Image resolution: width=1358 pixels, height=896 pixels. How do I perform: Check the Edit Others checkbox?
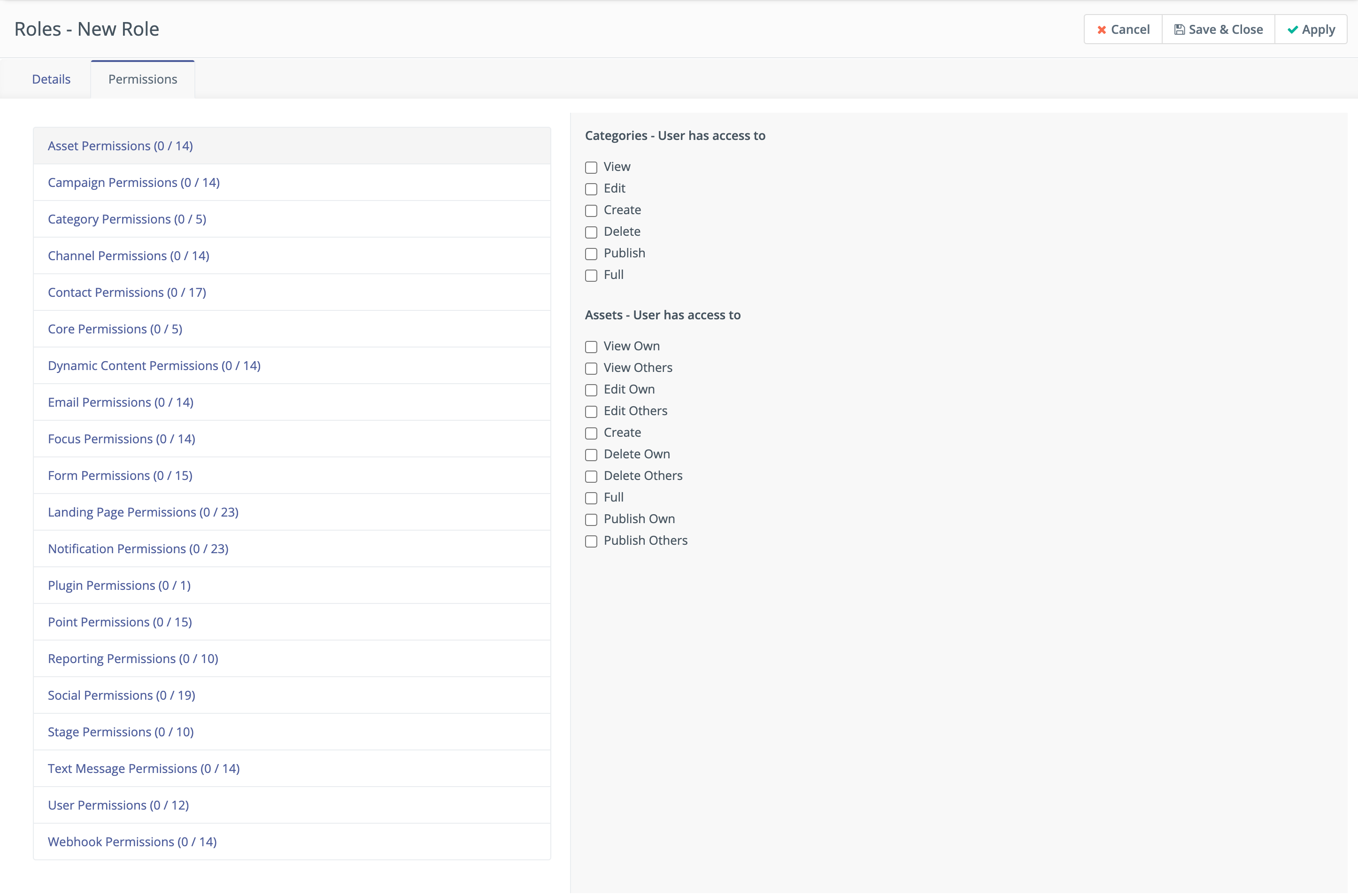click(591, 411)
